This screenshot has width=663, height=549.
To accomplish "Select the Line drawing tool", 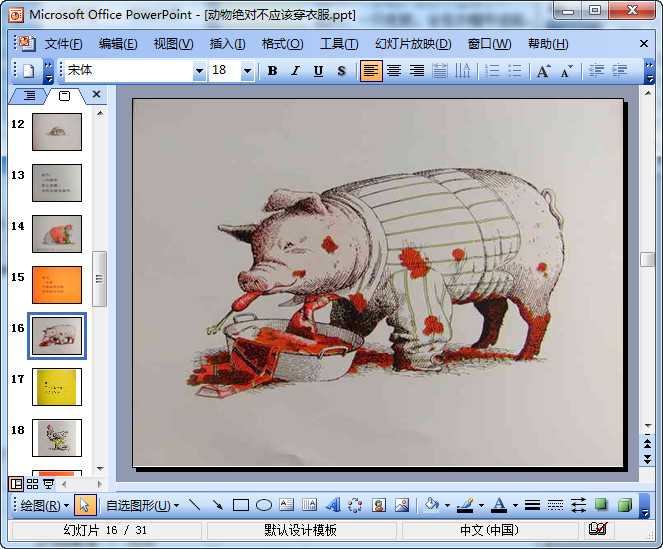I will pos(195,505).
